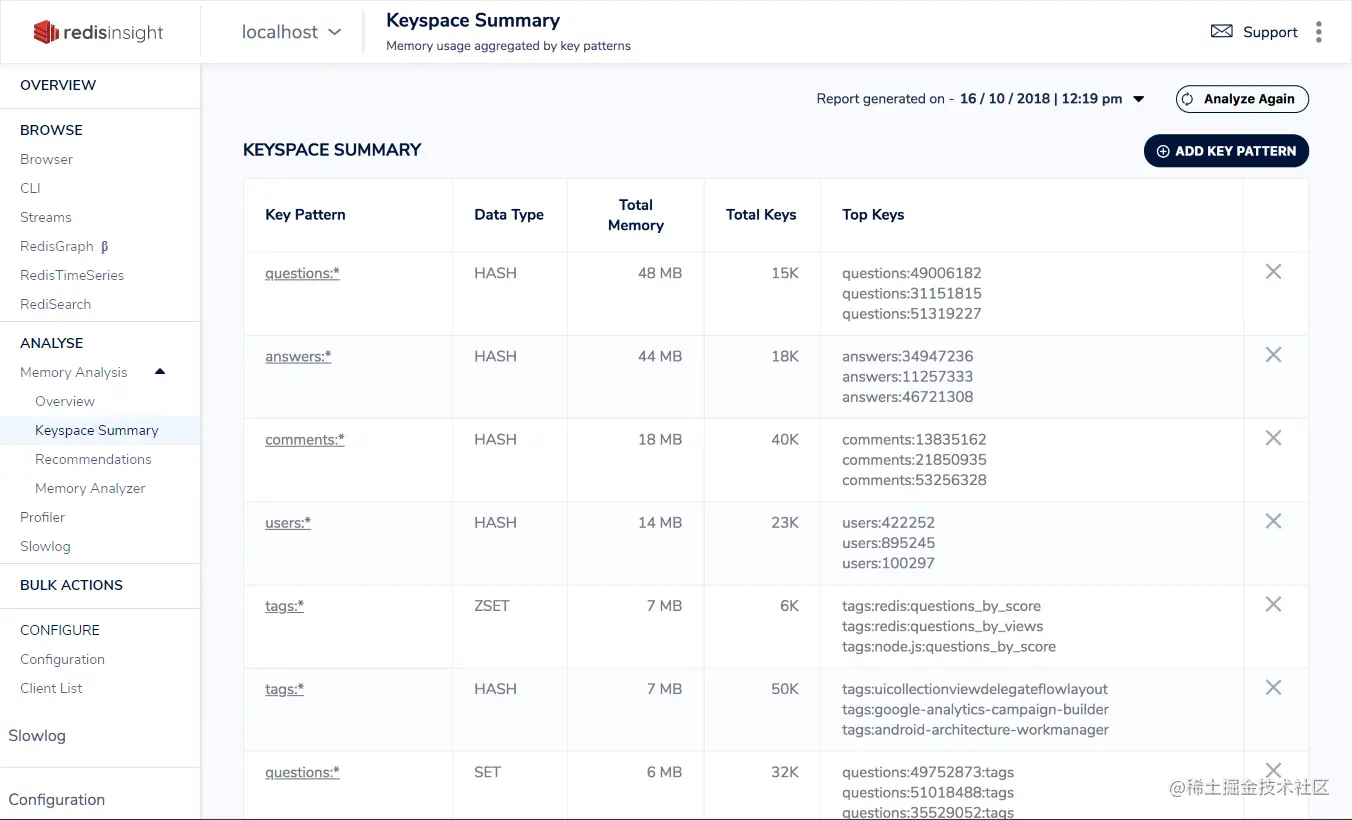Open Client List in the sidebar
Viewport: 1352px width, 820px height.
pos(51,688)
